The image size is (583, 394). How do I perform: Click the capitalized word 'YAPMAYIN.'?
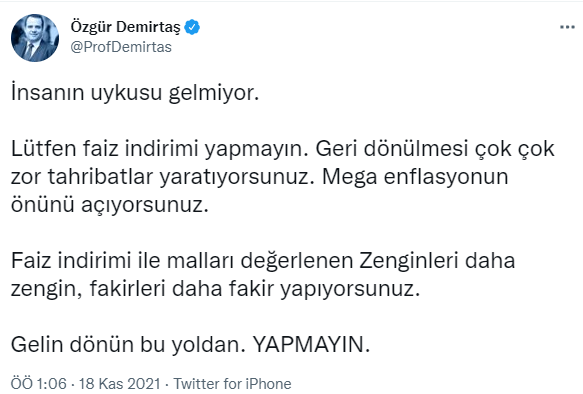pos(312,345)
